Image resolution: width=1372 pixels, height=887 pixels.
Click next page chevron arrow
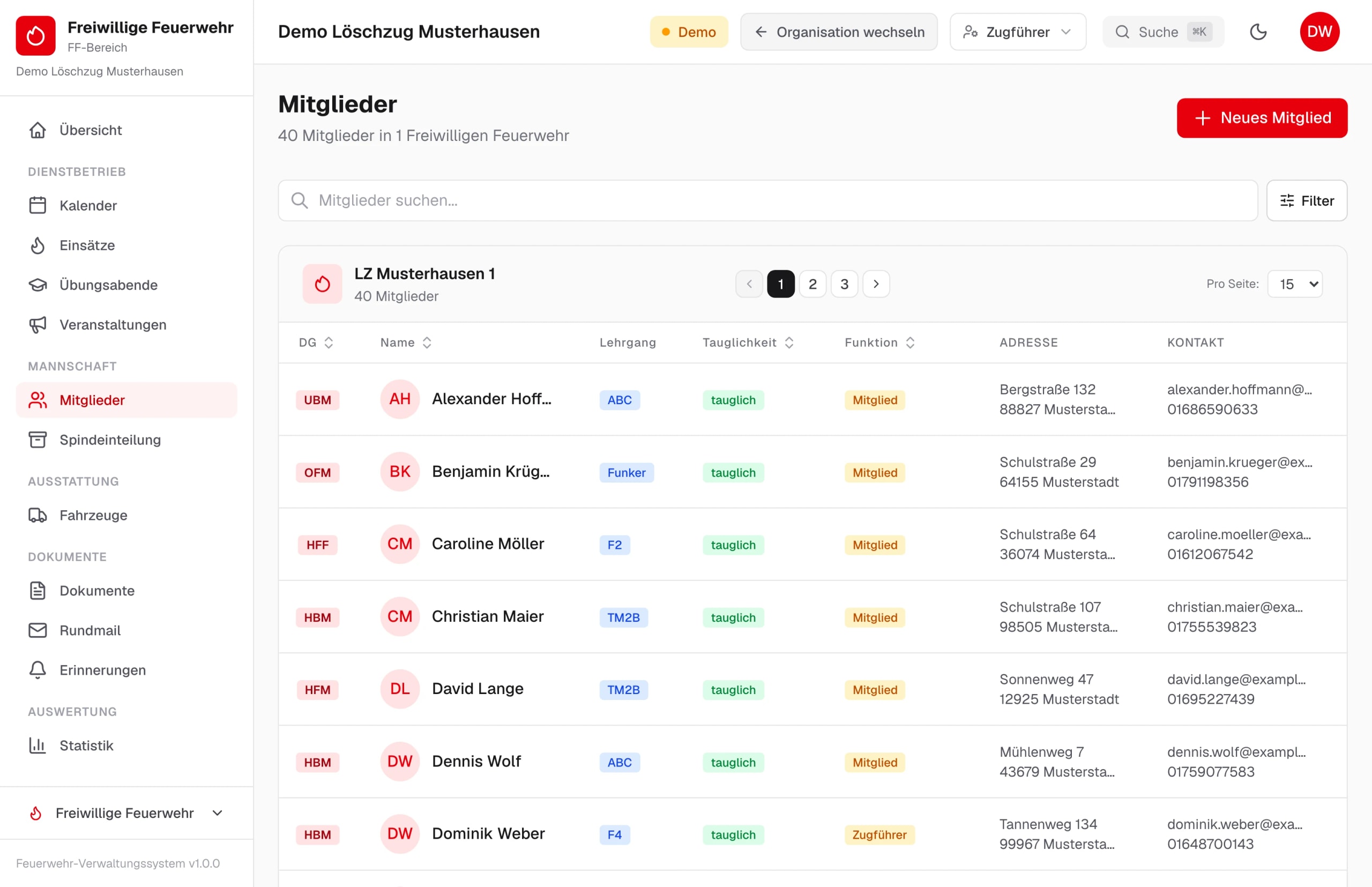(876, 284)
